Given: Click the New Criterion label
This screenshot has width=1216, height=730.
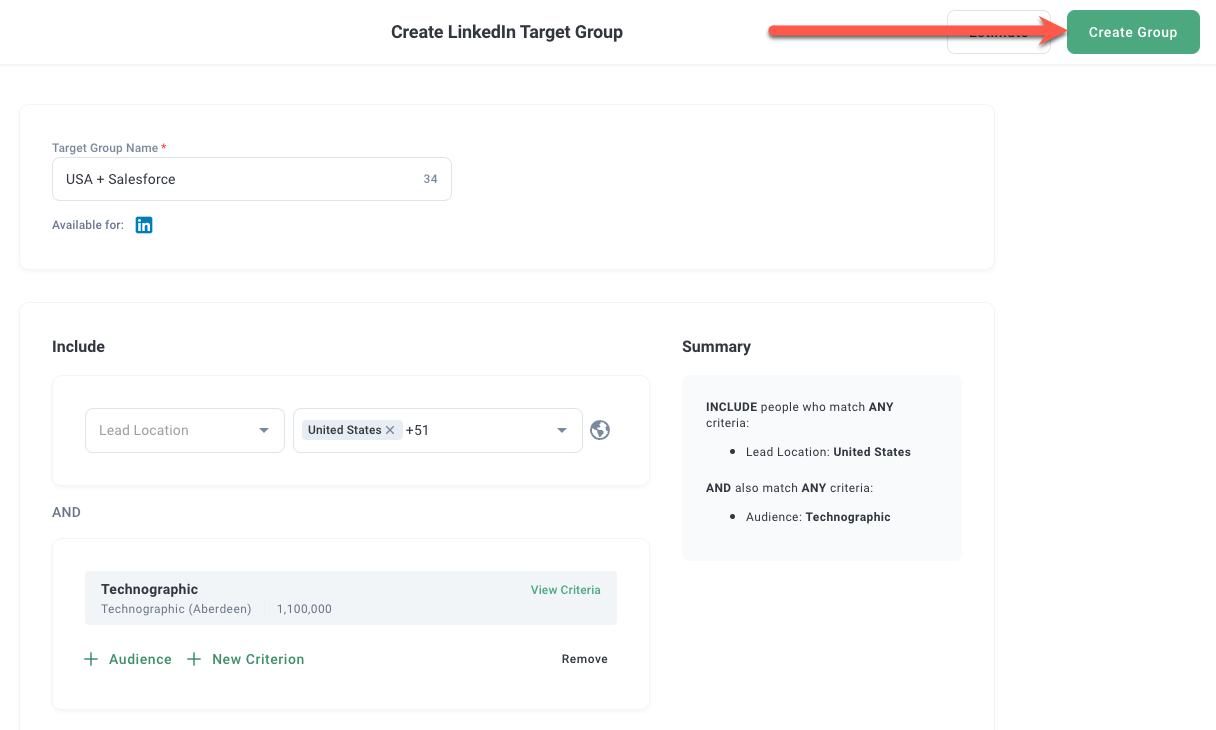Looking at the screenshot, I should pyautogui.click(x=258, y=659).
